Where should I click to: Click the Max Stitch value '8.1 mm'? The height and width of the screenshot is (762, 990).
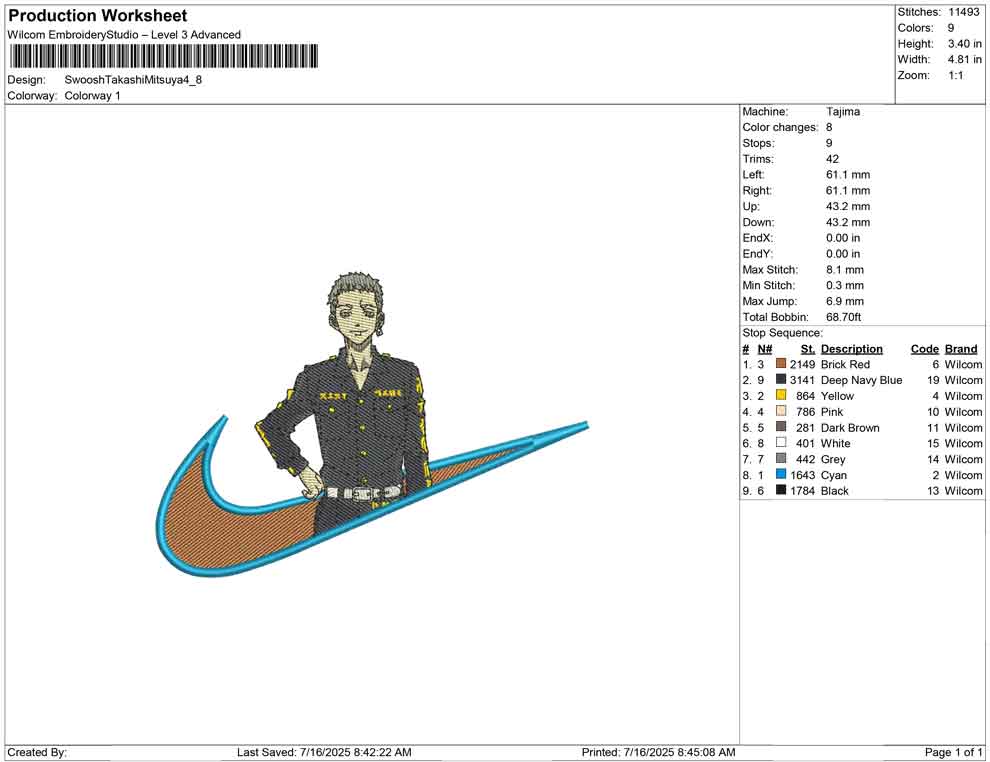(845, 270)
